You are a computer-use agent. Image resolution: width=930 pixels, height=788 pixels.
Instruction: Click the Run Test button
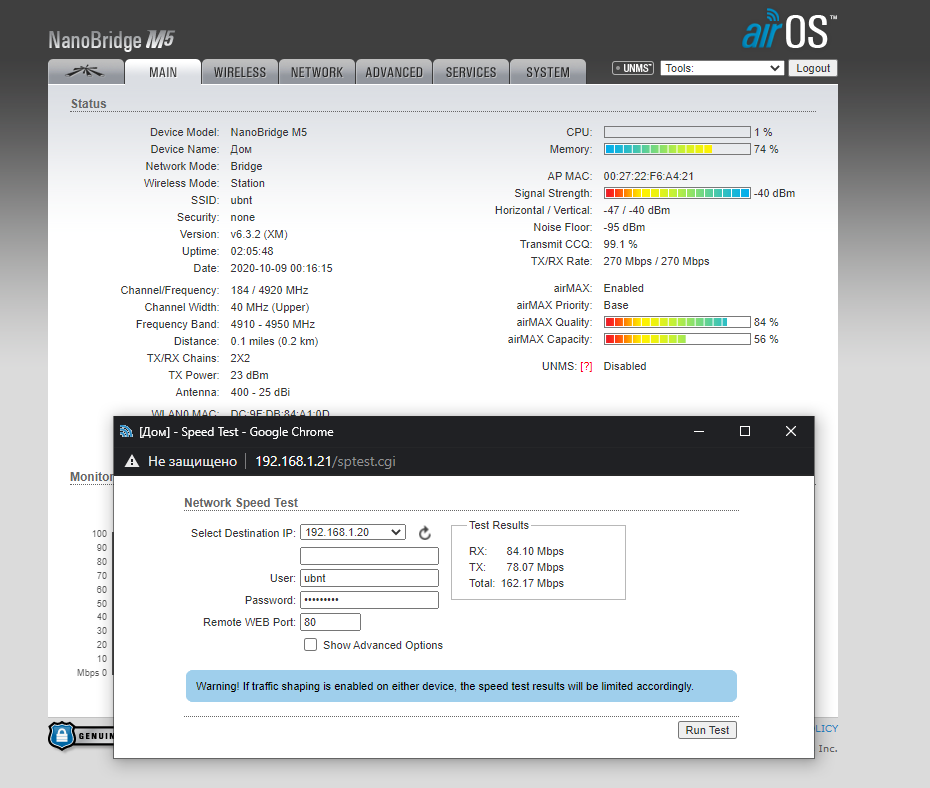(x=707, y=730)
